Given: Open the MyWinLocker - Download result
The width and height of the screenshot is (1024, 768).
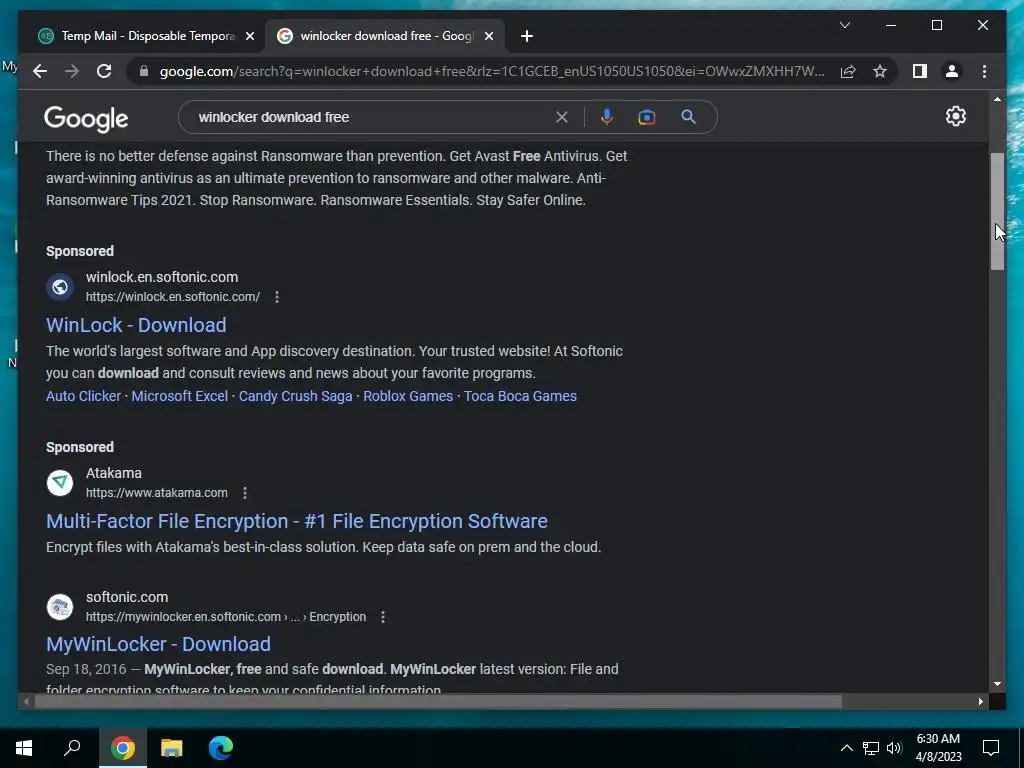Looking at the screenshot, I should pos(158,645).
